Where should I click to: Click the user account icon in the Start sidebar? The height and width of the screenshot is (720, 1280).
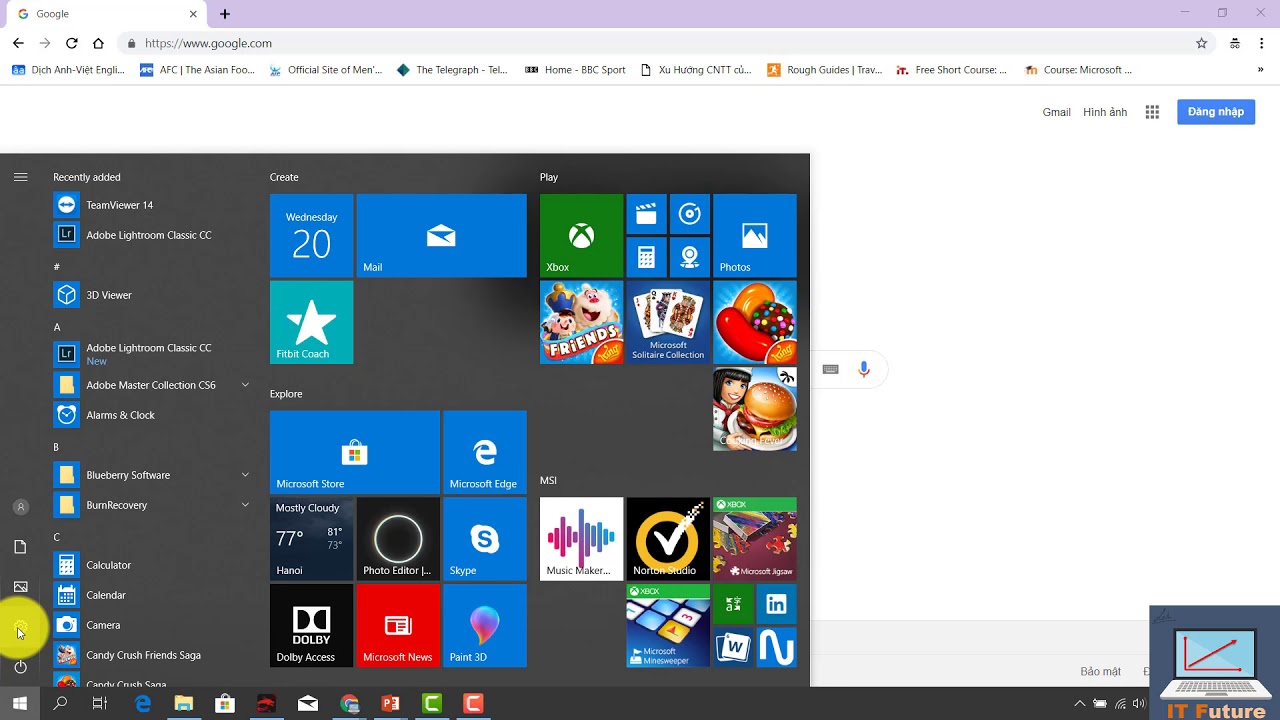point(21,507)
